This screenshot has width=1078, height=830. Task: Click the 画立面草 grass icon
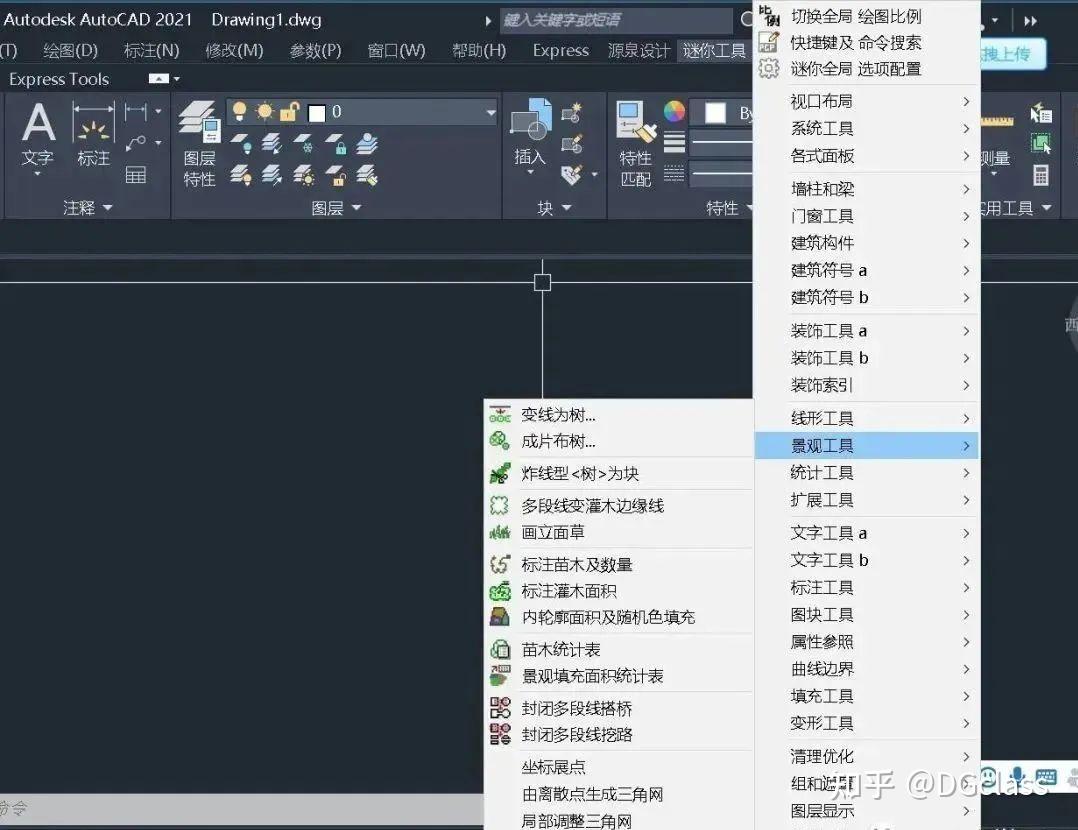[x=500, y=532]
